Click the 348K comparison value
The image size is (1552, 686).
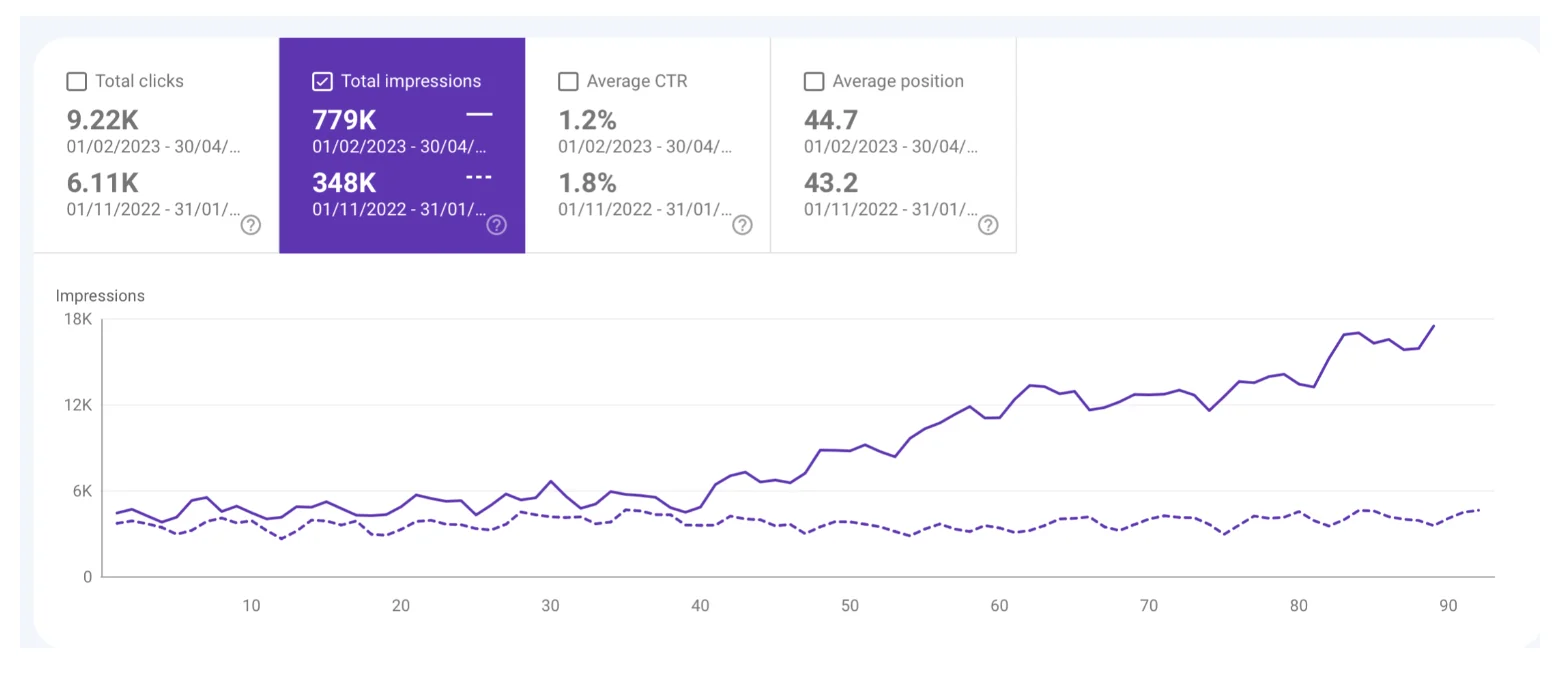pos(344,183)
